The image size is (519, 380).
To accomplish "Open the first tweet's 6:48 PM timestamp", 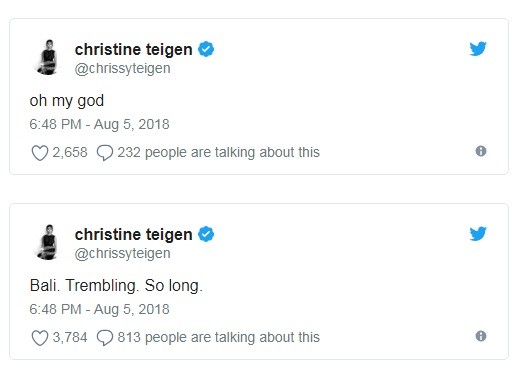I will click(55, 124).
